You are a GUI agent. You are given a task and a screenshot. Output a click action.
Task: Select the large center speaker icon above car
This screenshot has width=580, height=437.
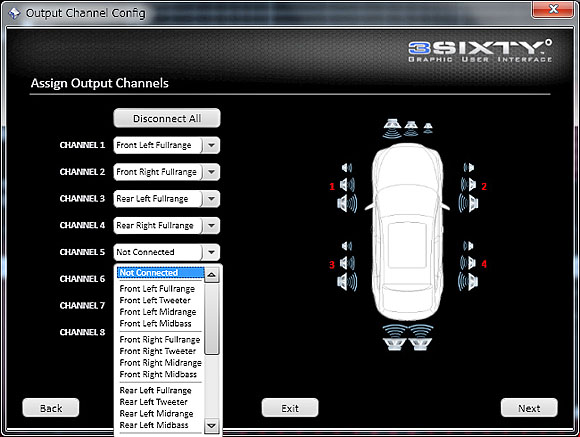click(392, 128)
